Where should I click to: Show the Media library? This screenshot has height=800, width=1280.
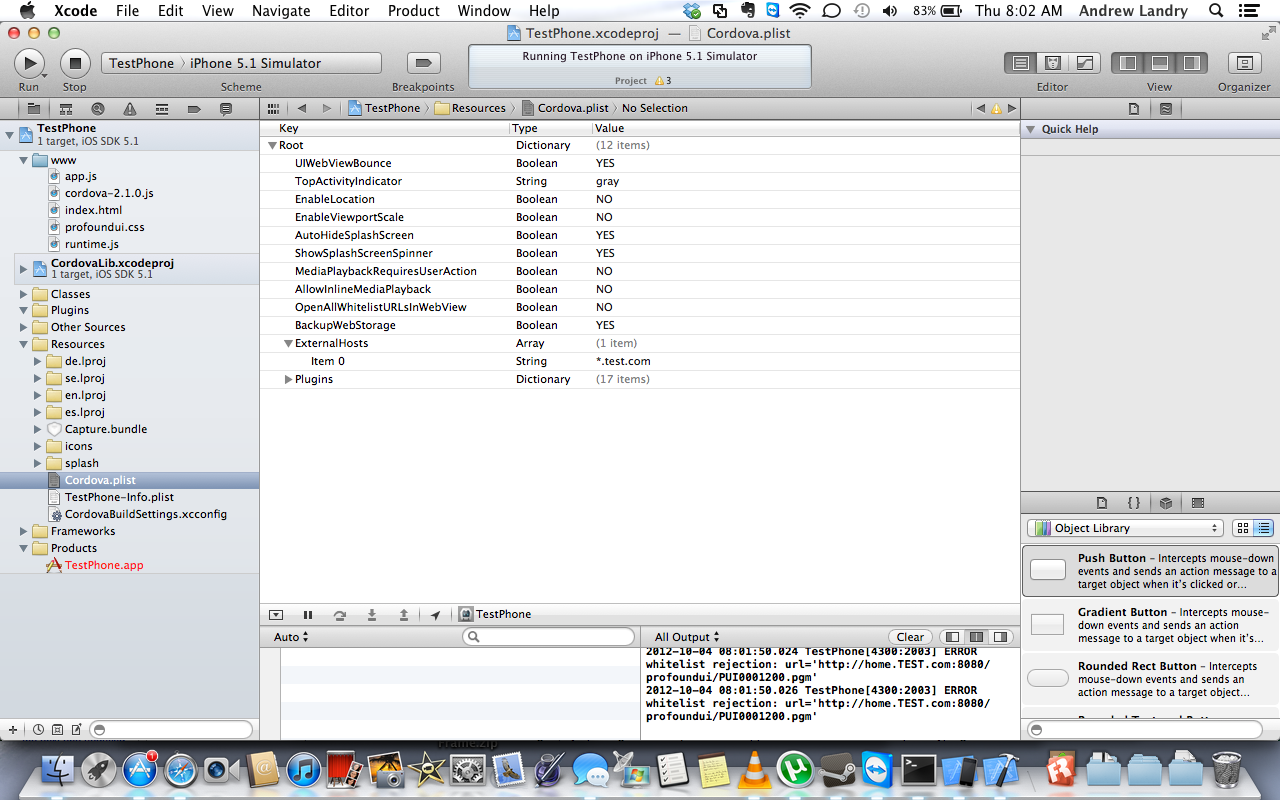(1198, 503)
